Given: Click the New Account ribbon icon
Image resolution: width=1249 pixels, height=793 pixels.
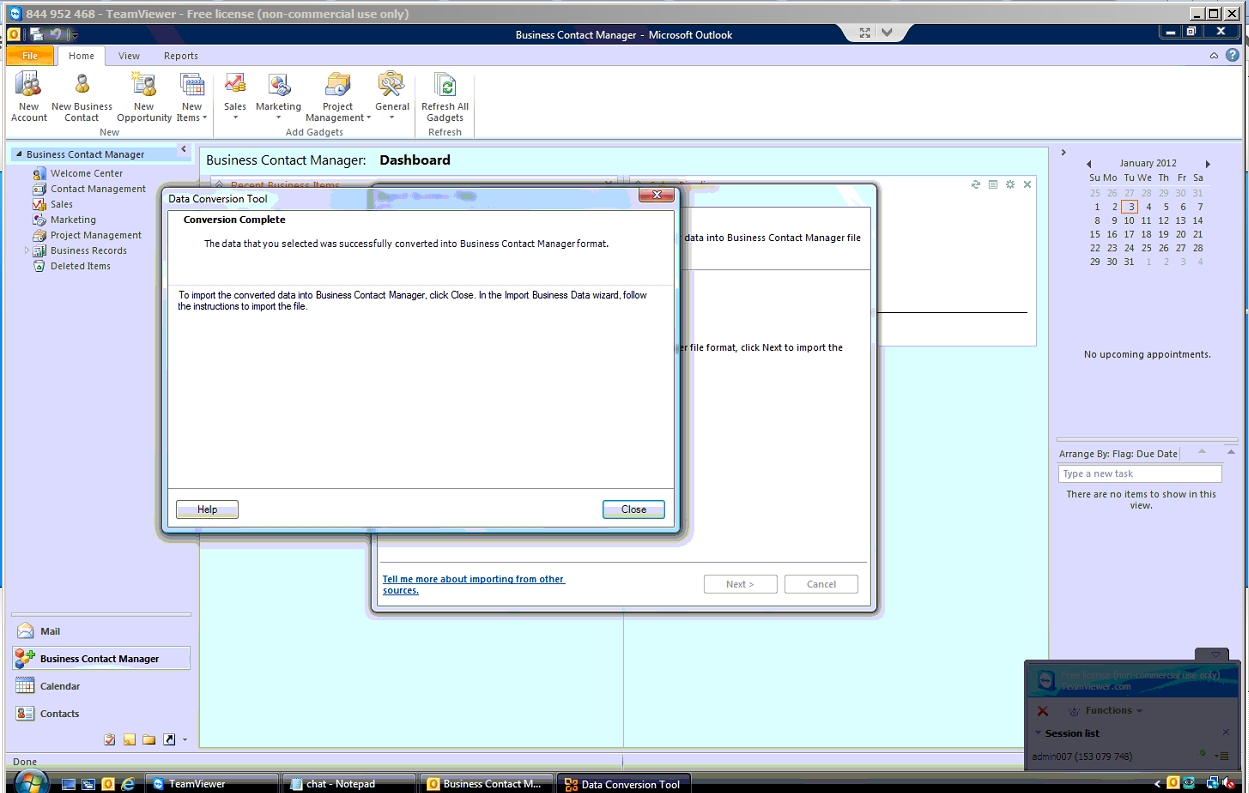Looking at the screenshot, I should pyautogui.click(x=29, y=97).
